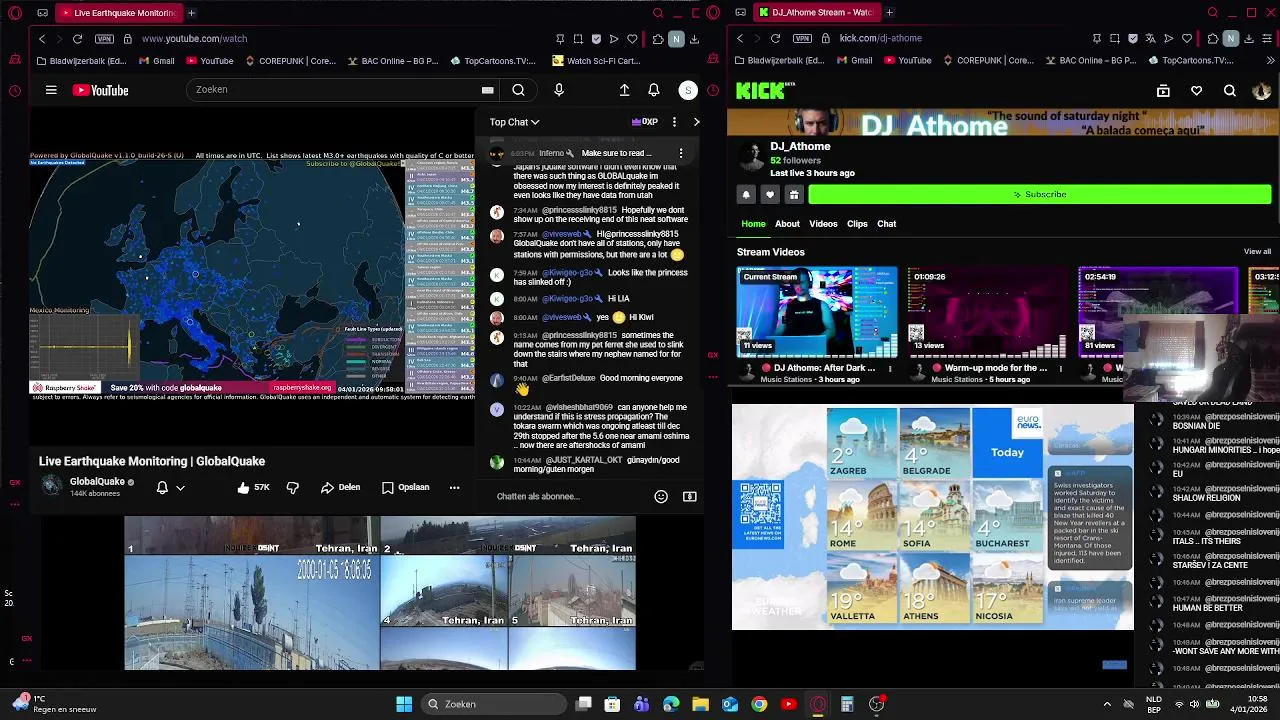The height and width of the screenshot is (720, 1280).
Task: Toggle VPN badge in the Kick window
Action: [802, 39]
